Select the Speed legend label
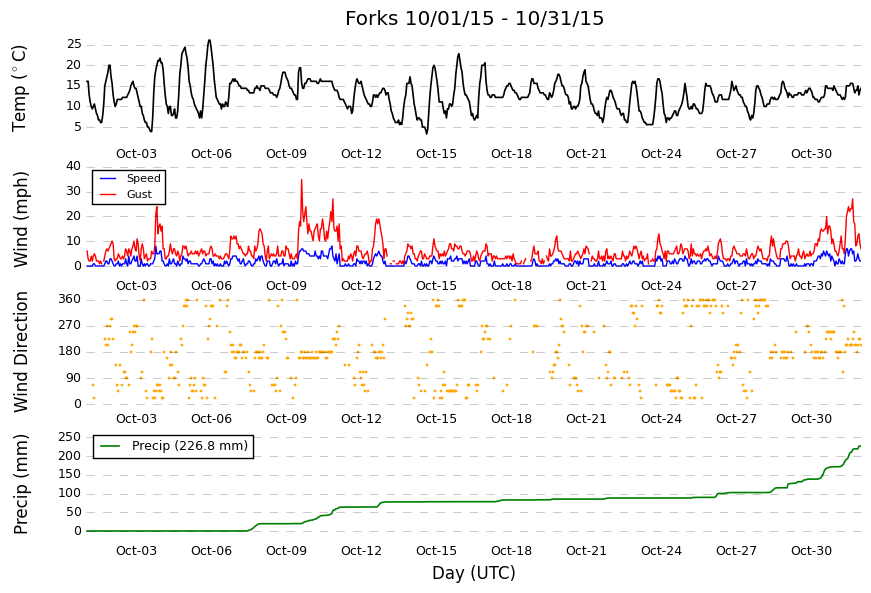 tap(143, 178)
